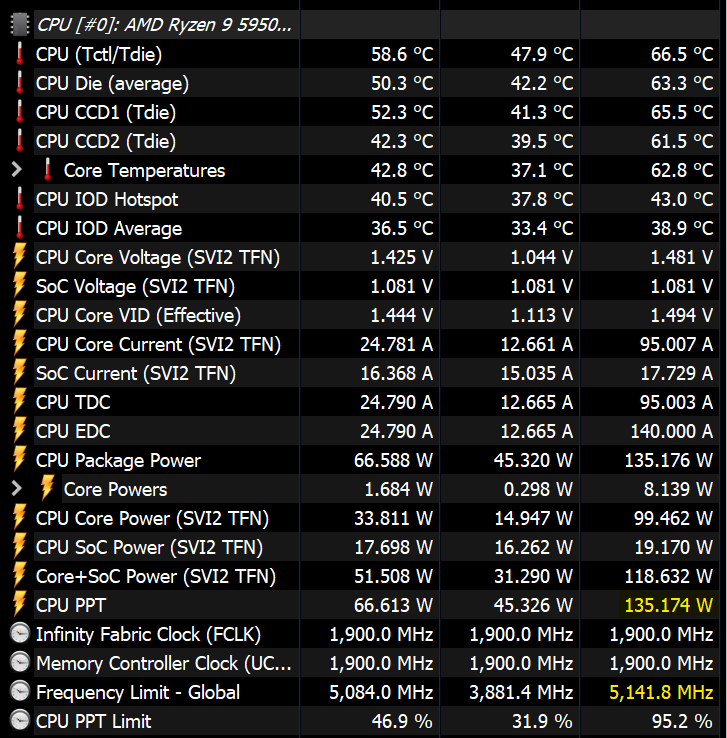727x738 pixels.
Task: Select SoC Voltage (SVI2 TFN) sensor label
Action: click(x=135, y=286)
